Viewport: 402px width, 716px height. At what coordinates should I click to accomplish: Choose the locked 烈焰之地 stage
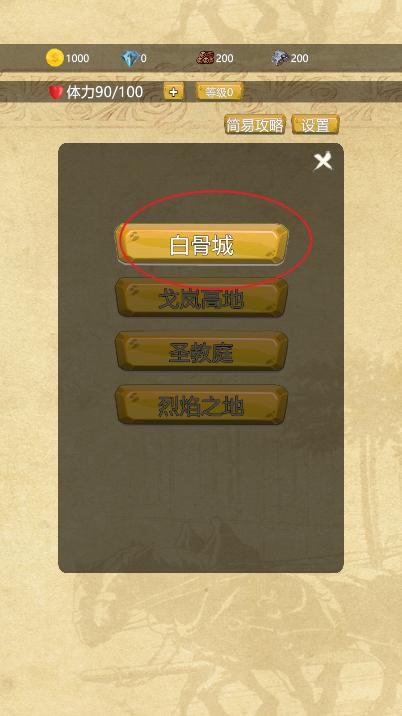coord(201,405)
